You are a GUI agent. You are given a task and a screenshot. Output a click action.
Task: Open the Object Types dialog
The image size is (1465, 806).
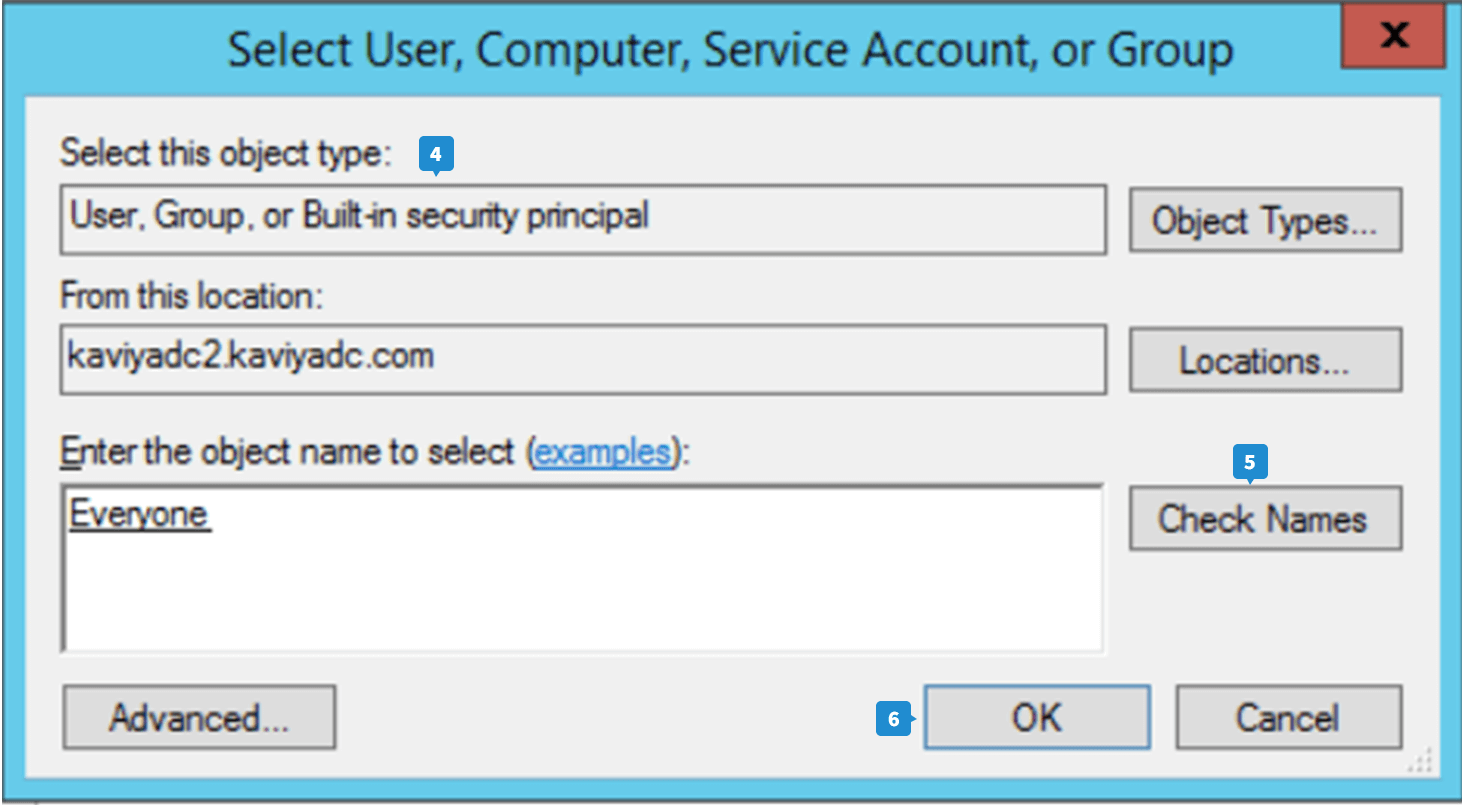(x=1265, y=220)
